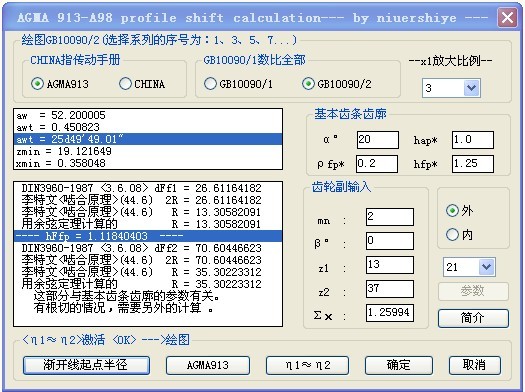Viewport: 525px width, 392px height.
Task: Select the 'awt = 0.450823' row
Action: point(148,127)
